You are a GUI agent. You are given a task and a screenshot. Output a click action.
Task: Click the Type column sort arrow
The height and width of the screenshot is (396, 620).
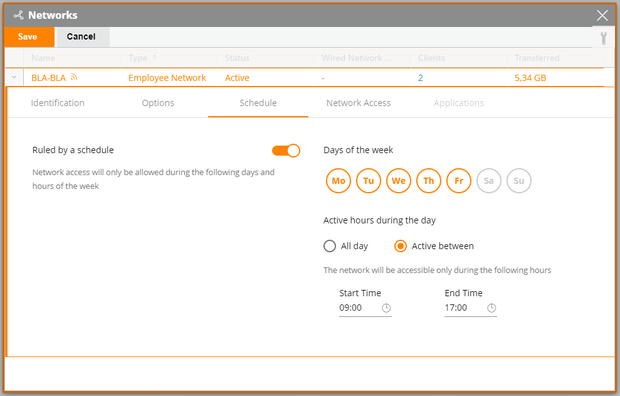(155, 58)
